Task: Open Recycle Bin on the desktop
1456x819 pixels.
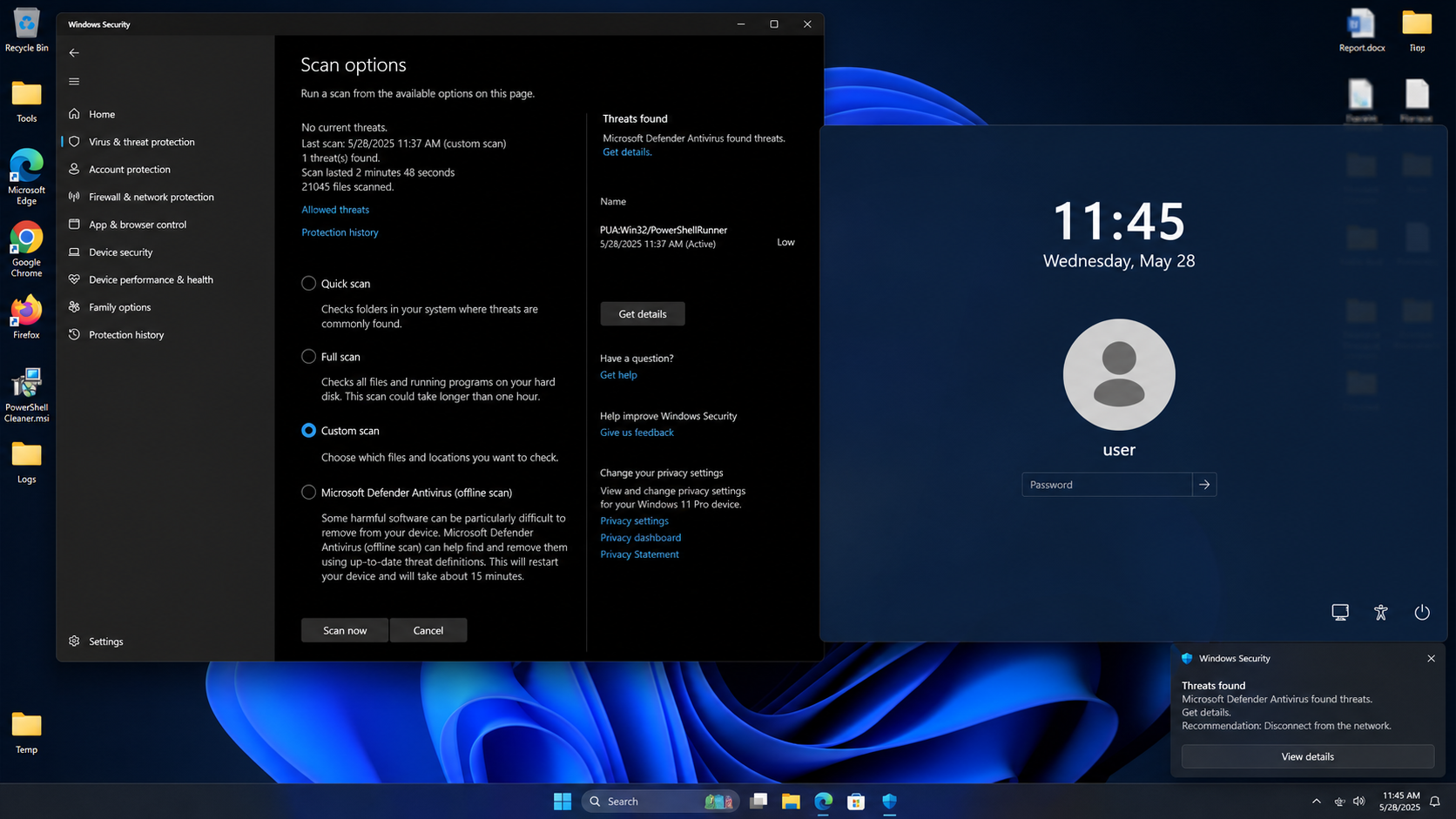Action: [x=26, y=30]
